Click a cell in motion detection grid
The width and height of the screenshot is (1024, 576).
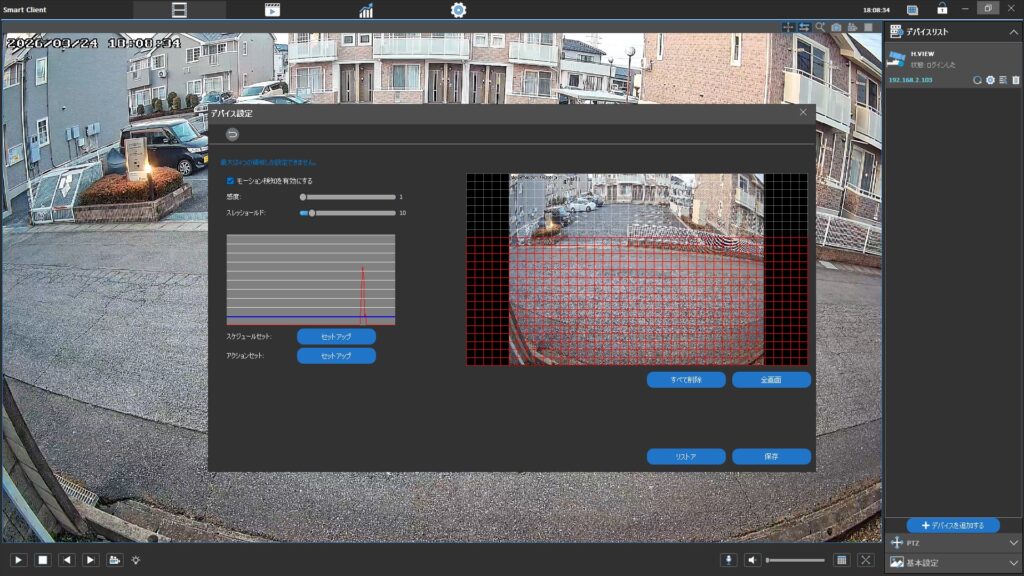click(636, 300)
